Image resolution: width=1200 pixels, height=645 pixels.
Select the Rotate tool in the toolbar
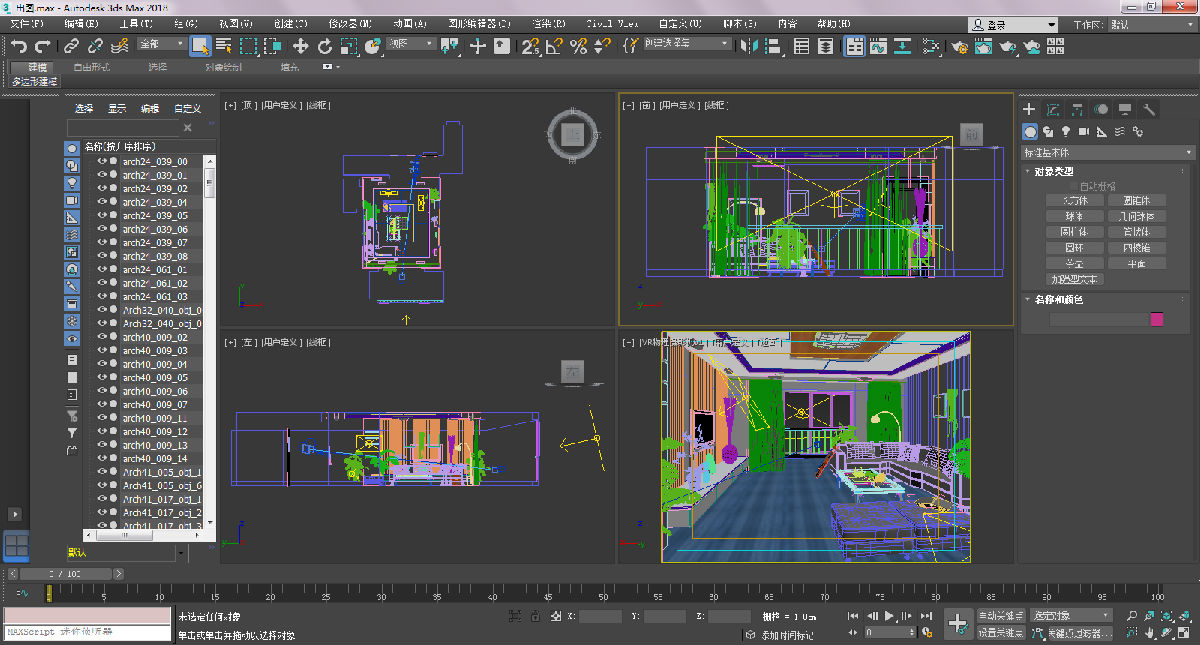click(325, 45)
